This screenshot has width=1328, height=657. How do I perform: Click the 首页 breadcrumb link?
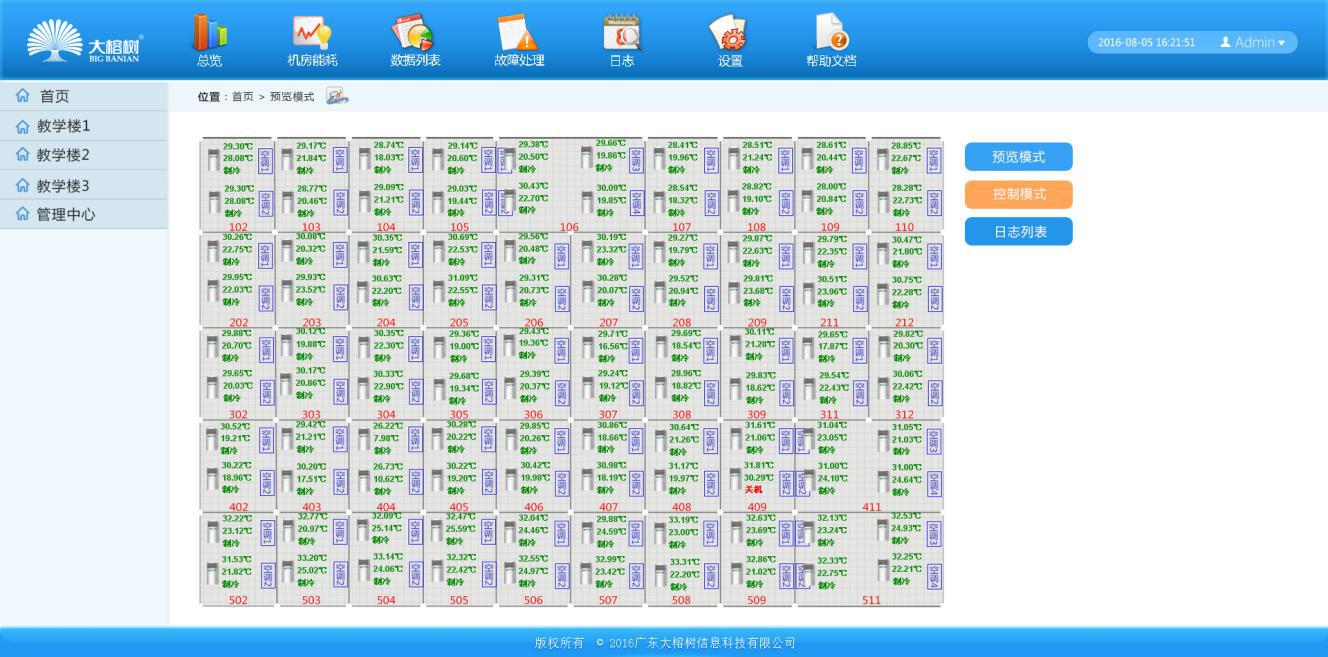pyautogui.click(x=243, y=97)
